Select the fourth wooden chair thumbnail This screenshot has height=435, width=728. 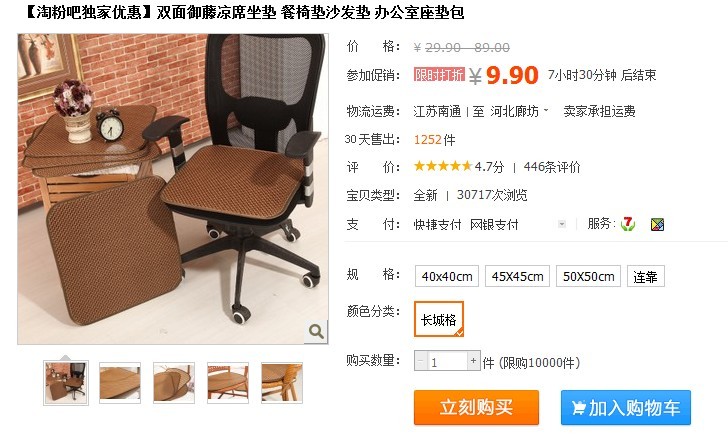[x=228, y=383]
